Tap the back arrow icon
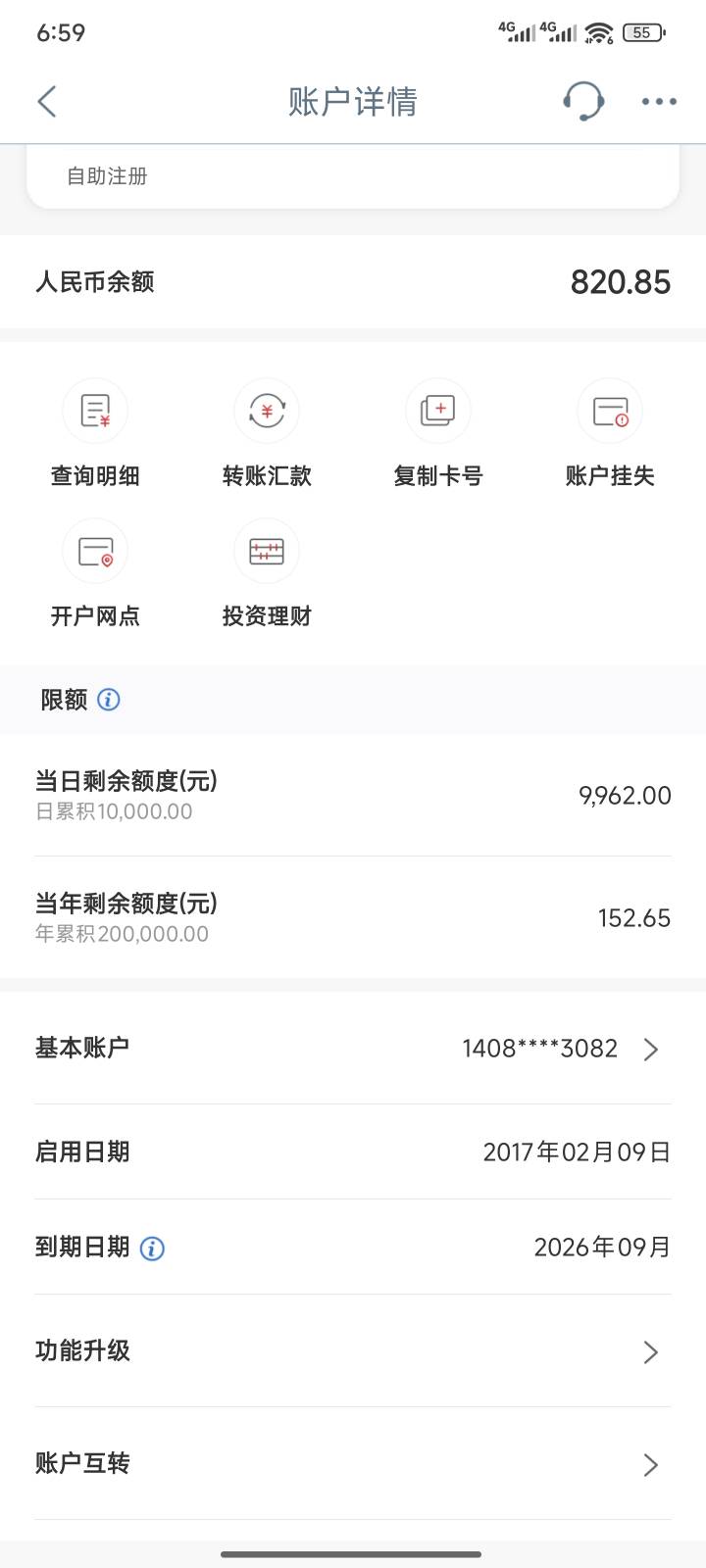Image resolution: width=706 pixels, height=1568 pixels. [x=47, y=101]
